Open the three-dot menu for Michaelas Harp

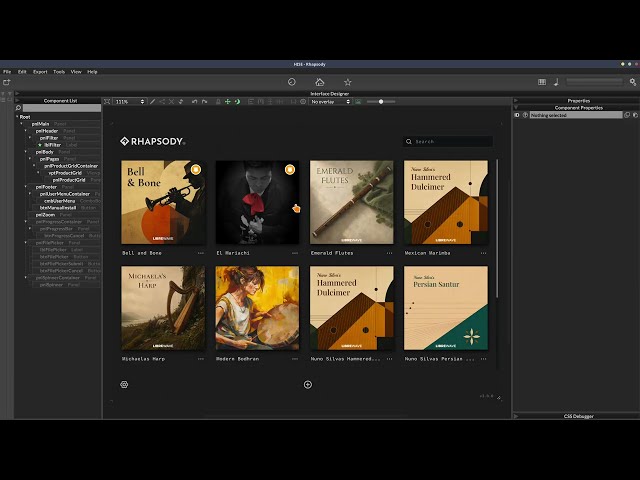(x=200, y=359)
